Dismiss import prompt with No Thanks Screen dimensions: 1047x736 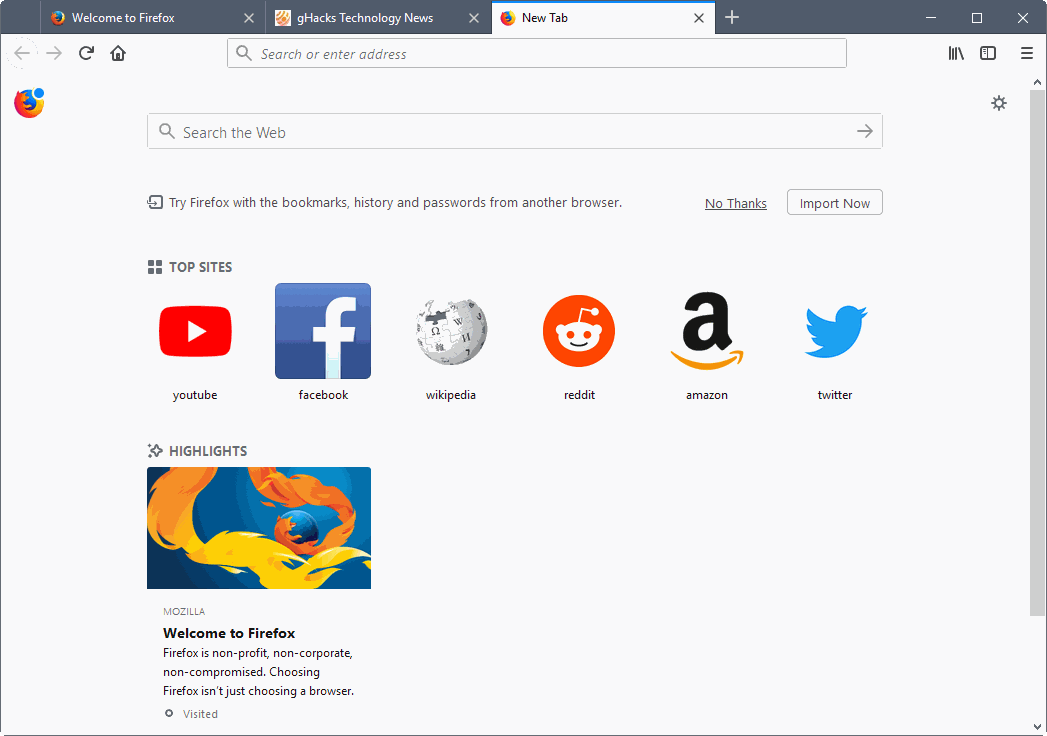tap(735, 203)
